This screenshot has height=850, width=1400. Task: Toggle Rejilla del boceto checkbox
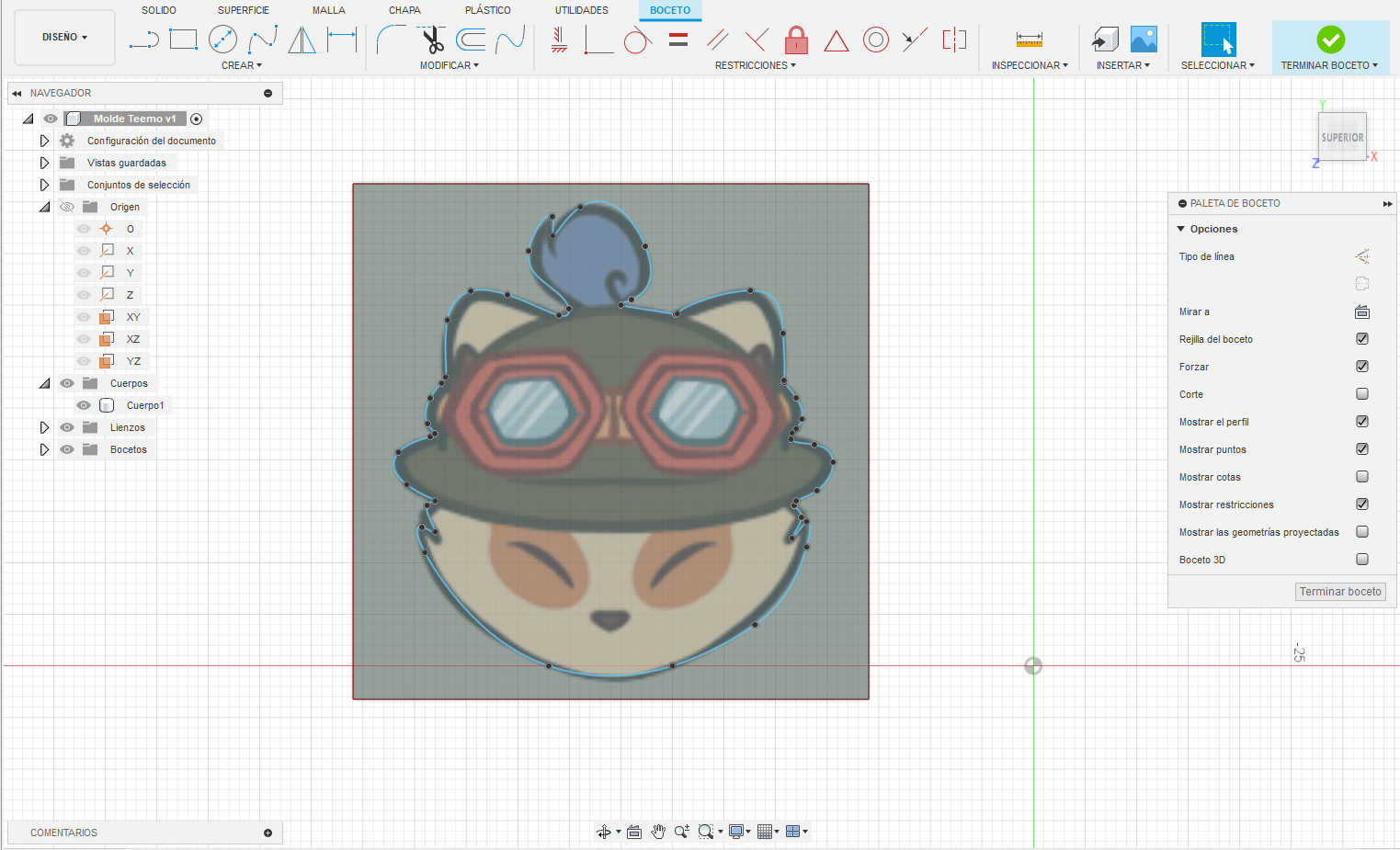pos(1362,339)
